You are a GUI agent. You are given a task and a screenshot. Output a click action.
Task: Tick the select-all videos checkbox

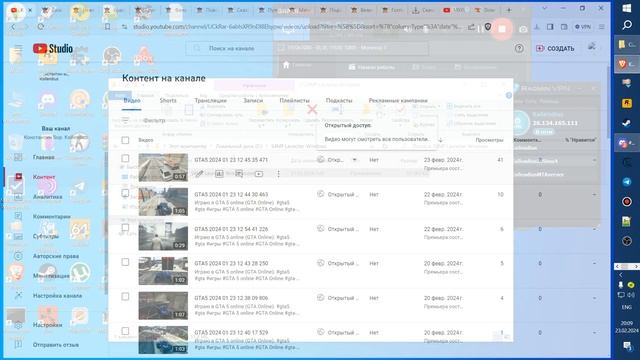click(125, 140)
